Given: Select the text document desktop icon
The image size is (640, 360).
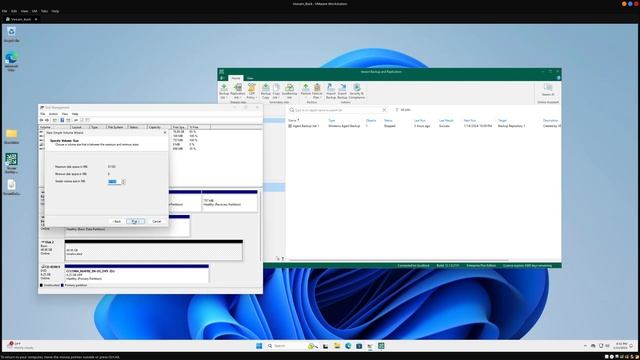Looking at the screenshot, I should (11, 187).
